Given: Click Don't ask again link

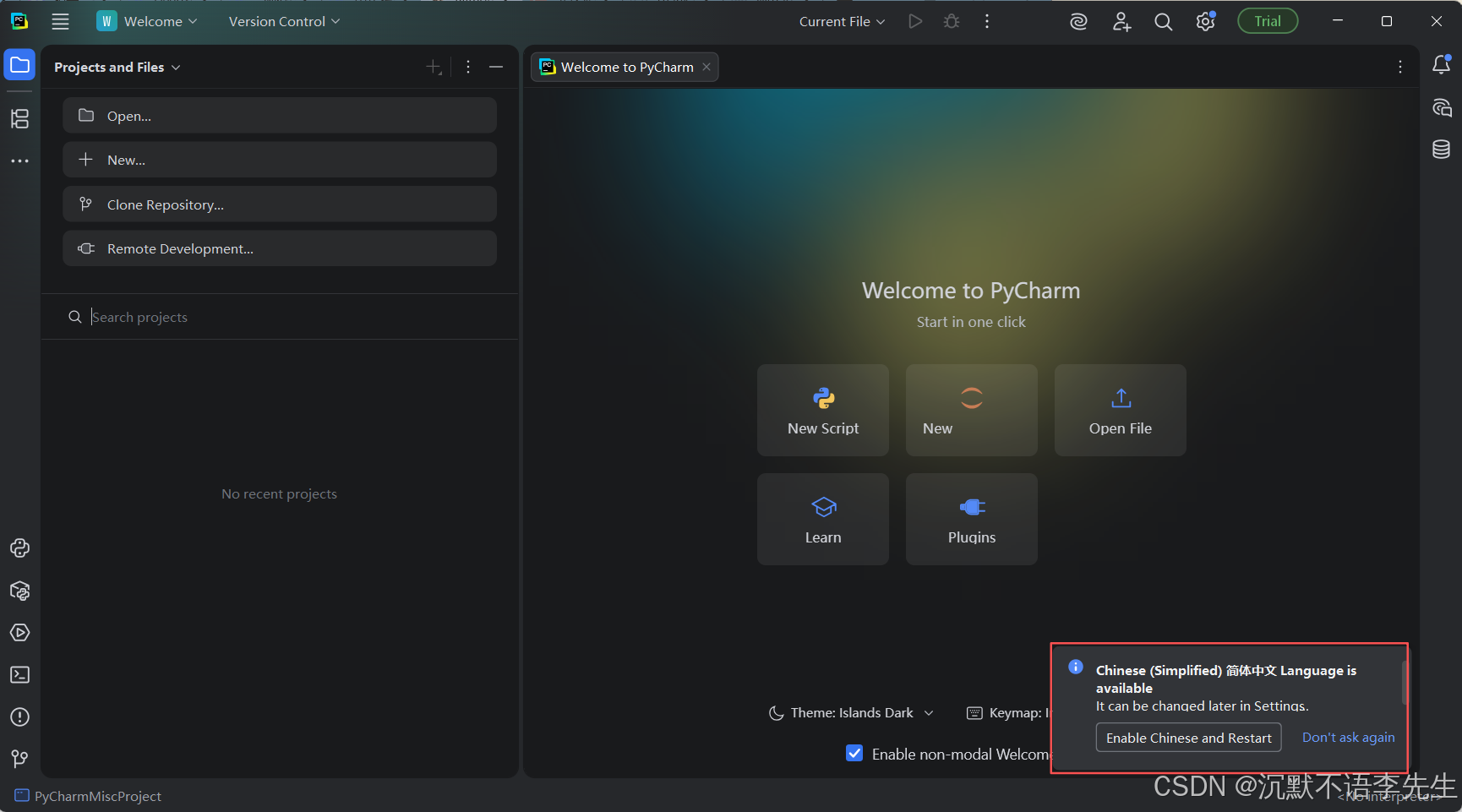Looking at the screenshot, I should point(1349,738).
